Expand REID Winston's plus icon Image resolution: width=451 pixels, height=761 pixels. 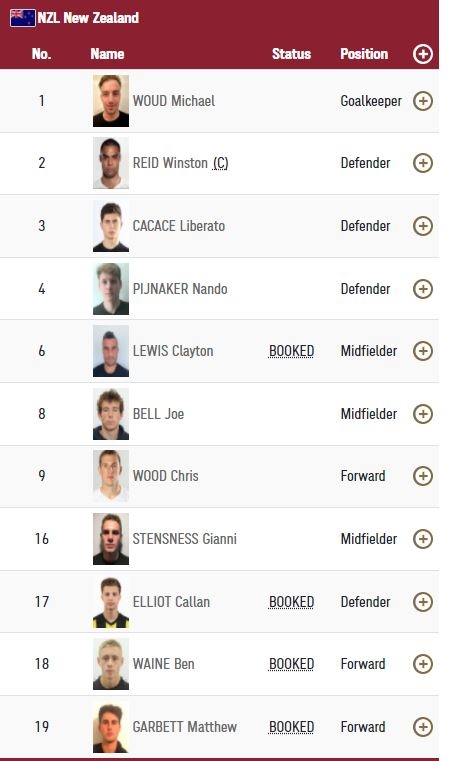tap(422, 163)
